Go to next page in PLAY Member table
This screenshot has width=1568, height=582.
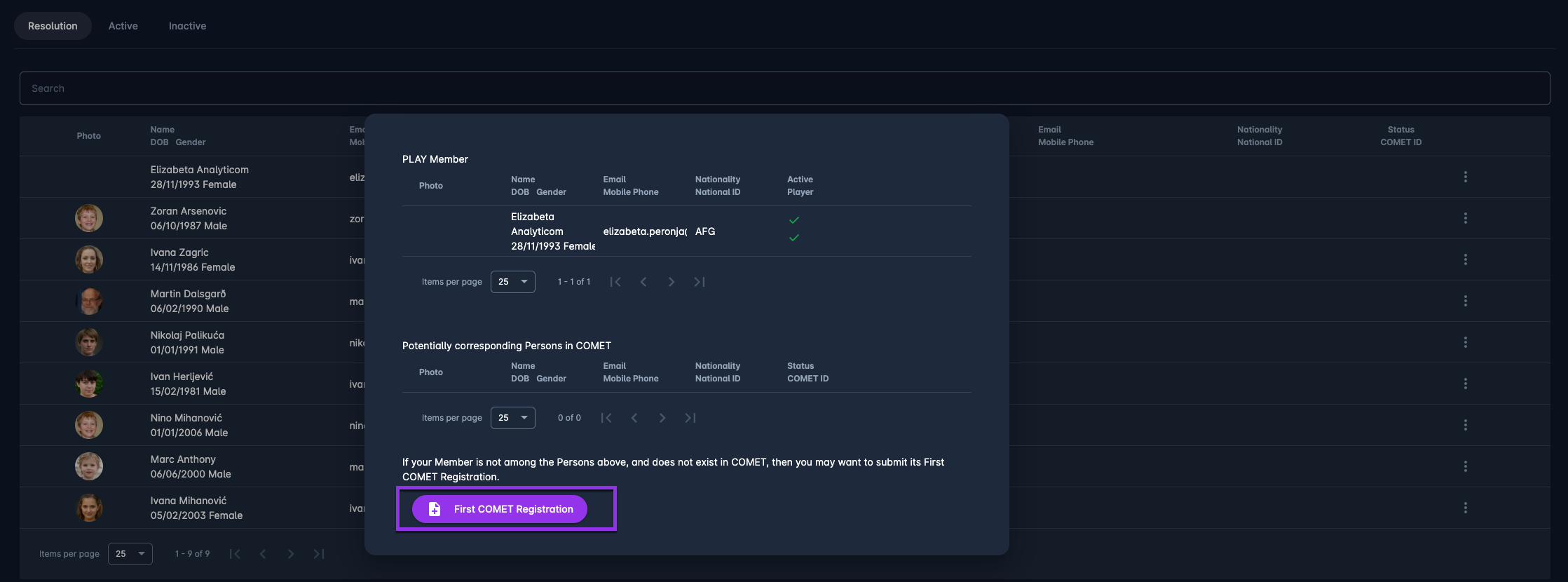[x=671, y=282]
